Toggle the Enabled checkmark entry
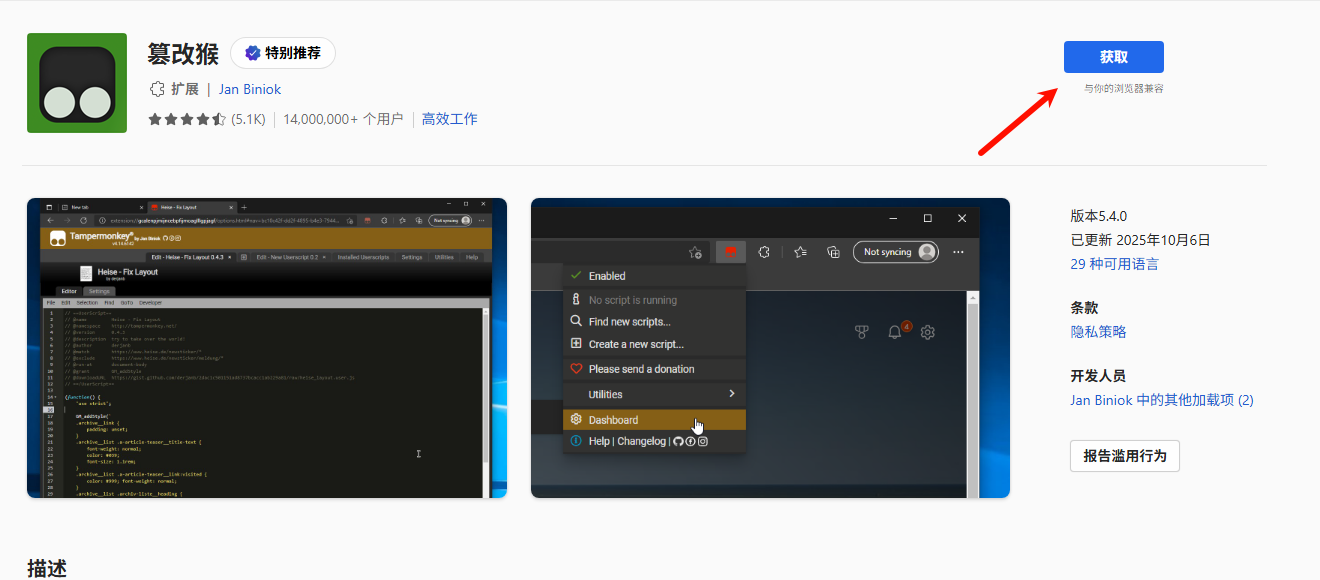1320x580 pixels. 606,276
